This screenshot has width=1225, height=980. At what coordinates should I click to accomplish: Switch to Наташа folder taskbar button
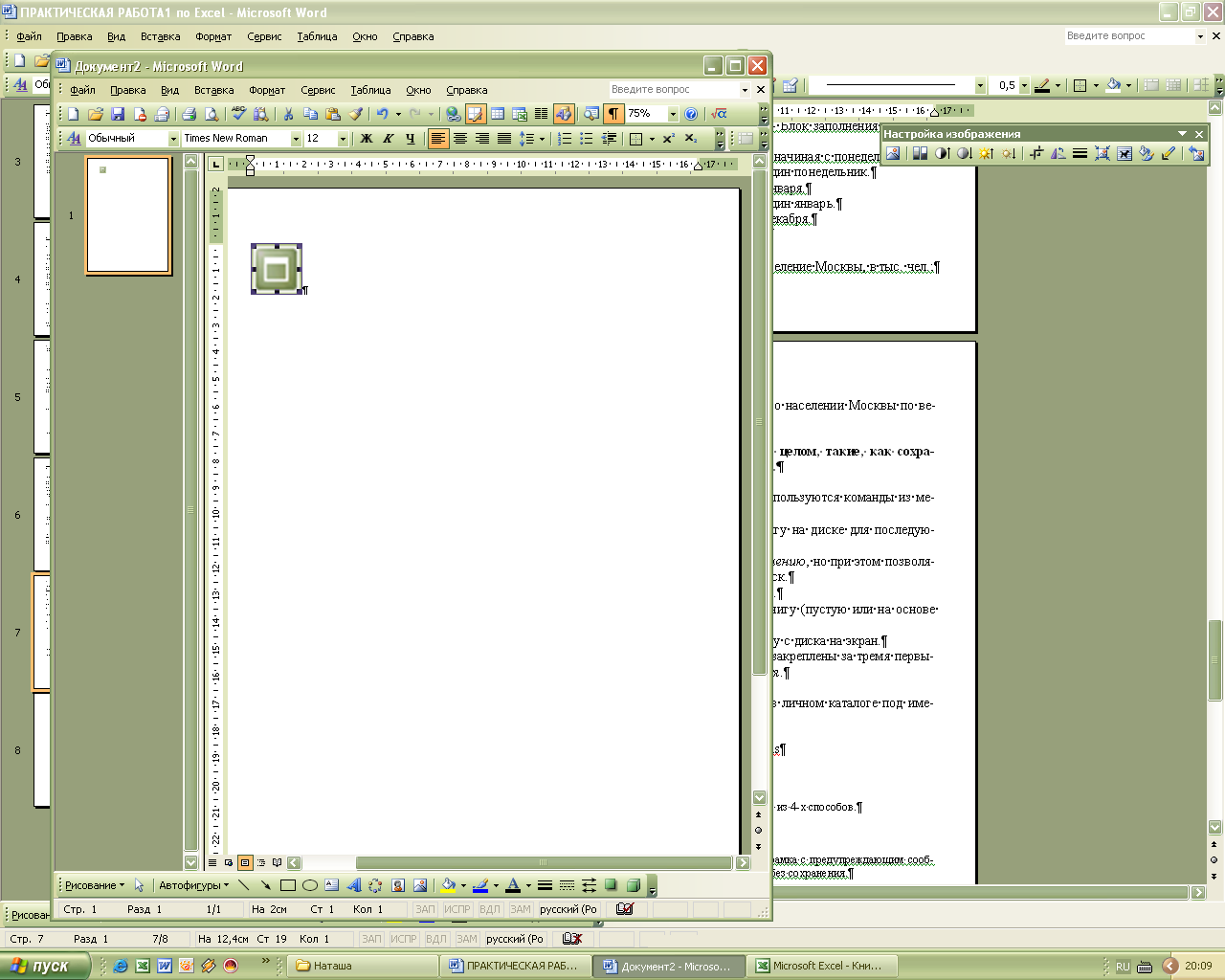(362, 966)
